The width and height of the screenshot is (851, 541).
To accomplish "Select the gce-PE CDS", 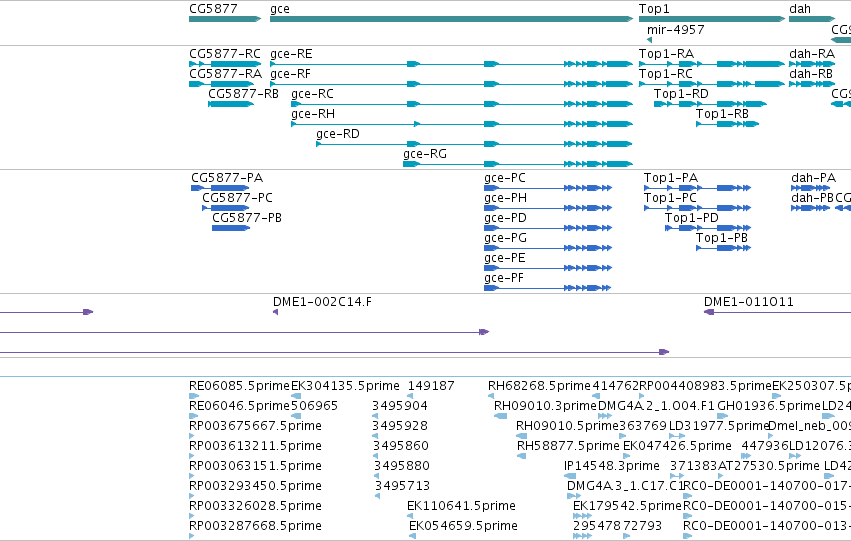I will tap(548, 268).
